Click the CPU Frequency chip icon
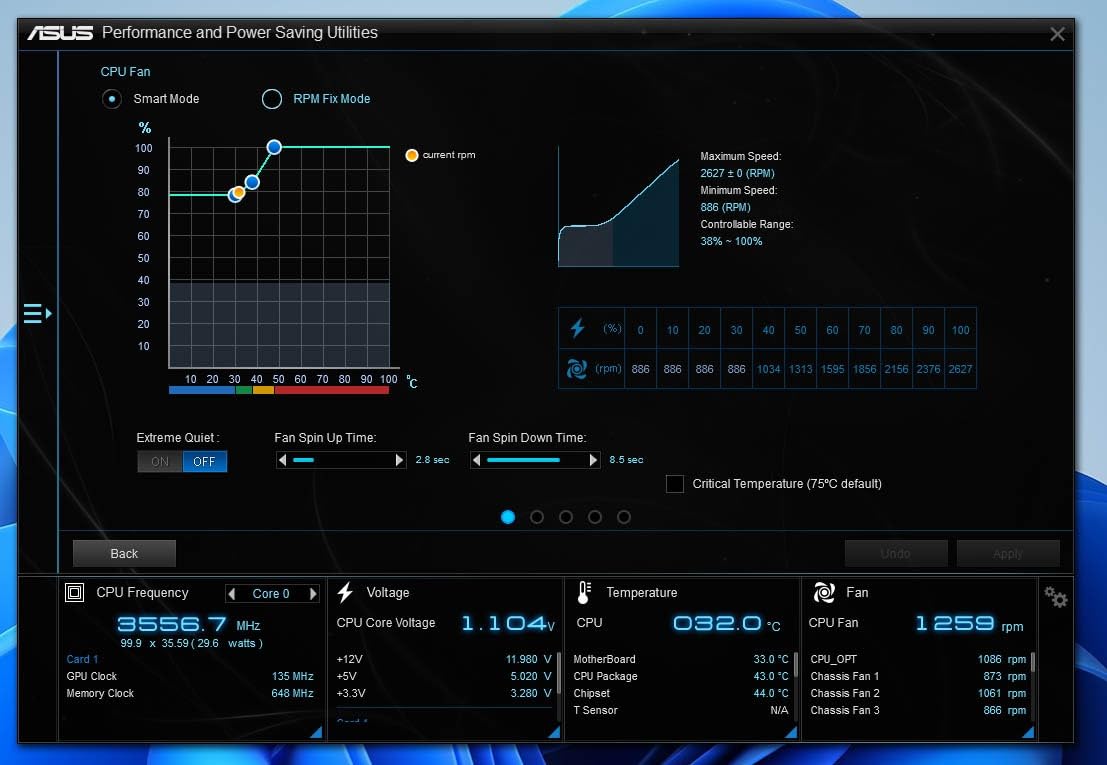This screenshot has width=1107, height=765. (74, 592)
